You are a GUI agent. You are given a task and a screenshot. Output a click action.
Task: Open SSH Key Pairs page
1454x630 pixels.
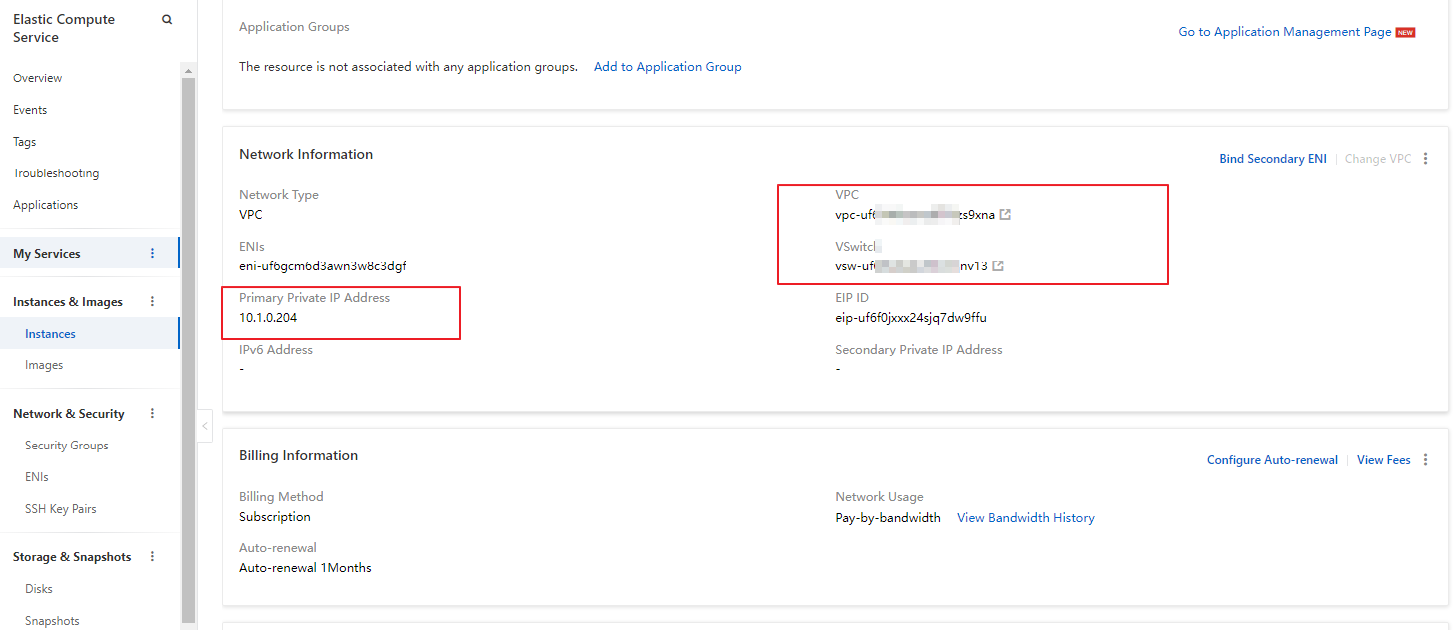pyautogui.click(x=61, y=509)
